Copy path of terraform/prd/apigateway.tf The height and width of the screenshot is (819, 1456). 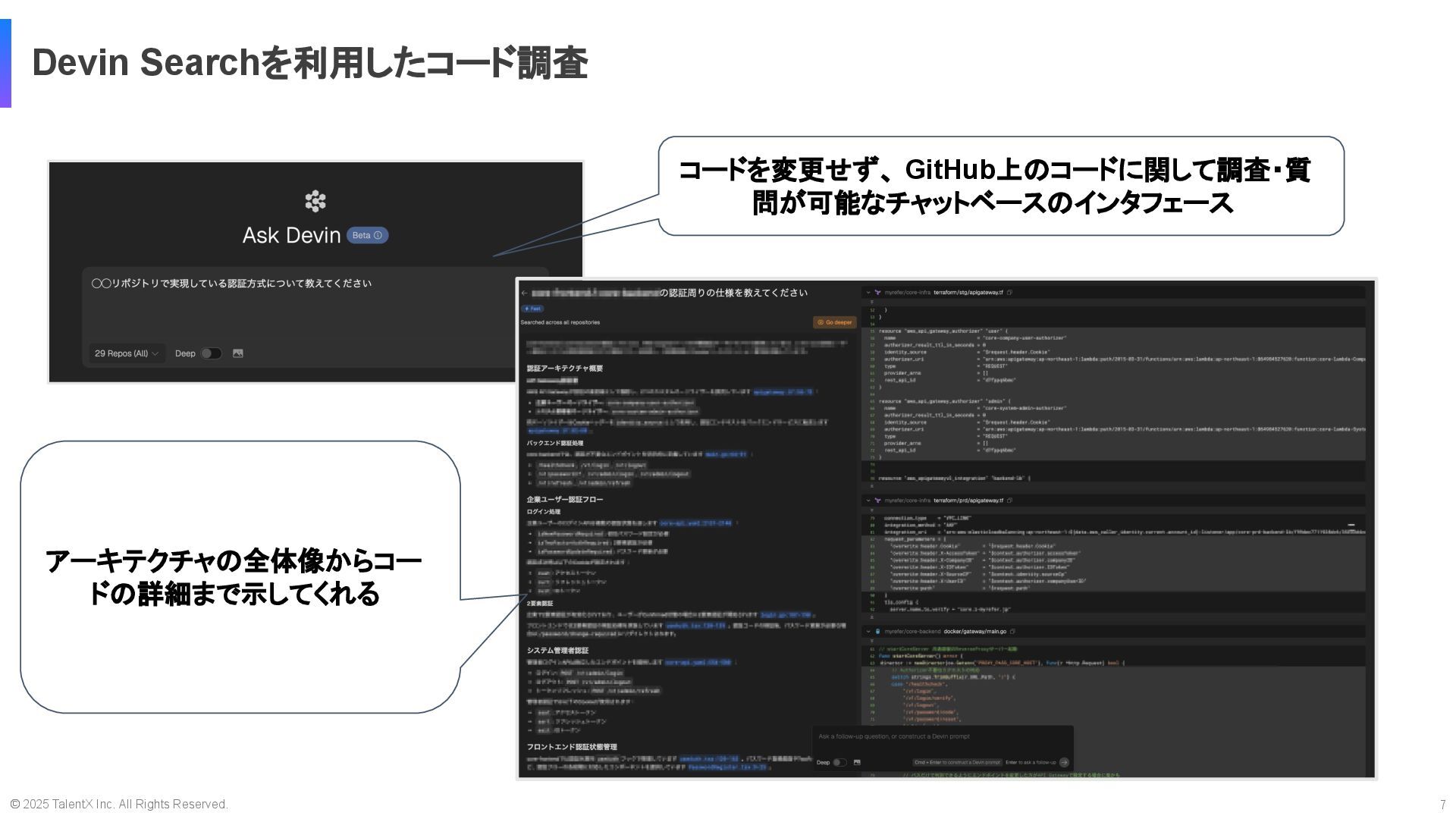point(1010,500)
